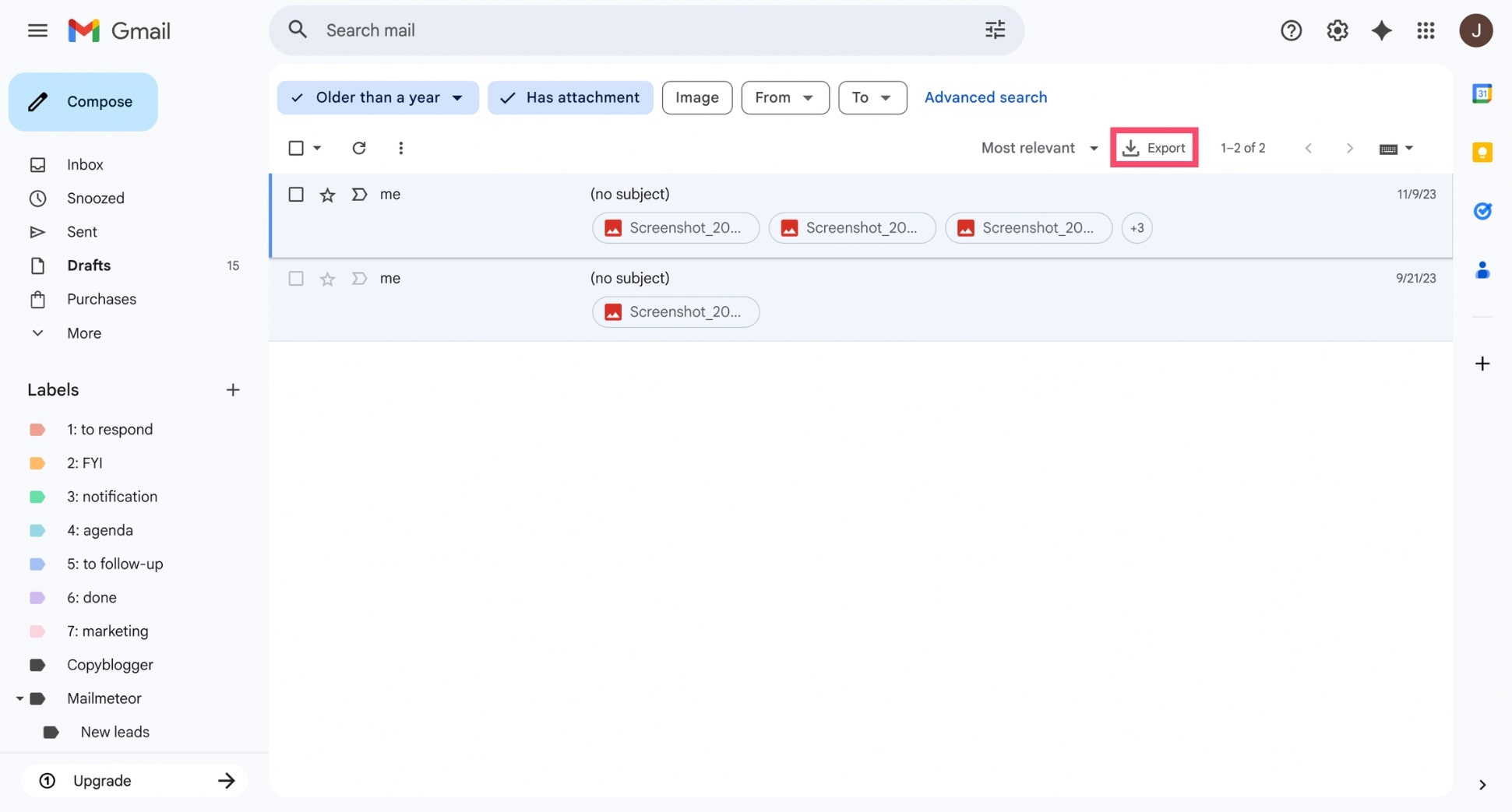Screen dimensions: 1512x812
Task: Open Google Keep side panel
Action: (x=1482, y=152)
